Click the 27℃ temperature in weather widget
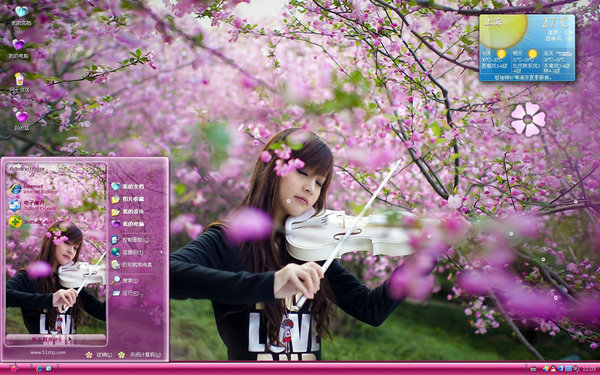The height and width of the screenshot is (375, 600). [555, 22]
